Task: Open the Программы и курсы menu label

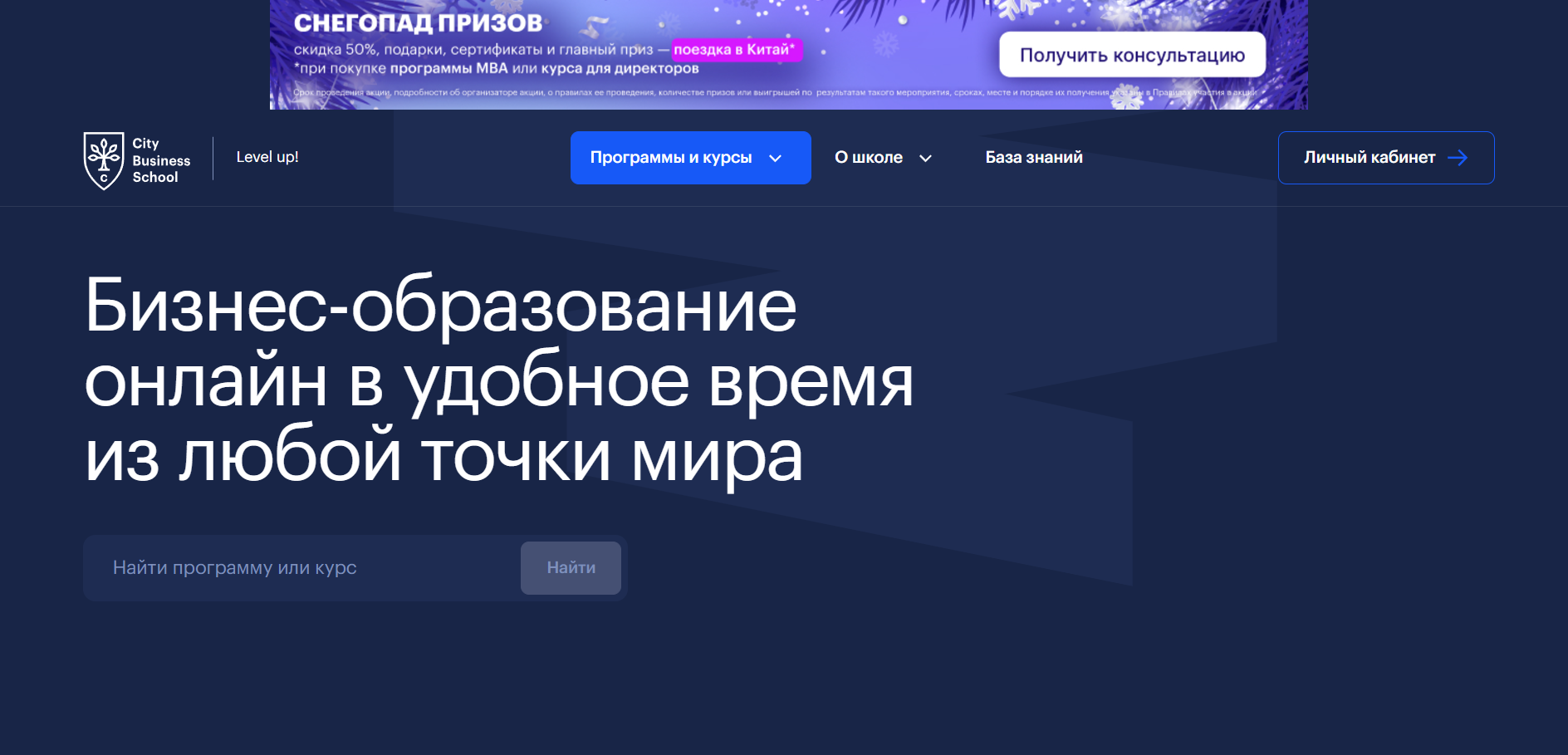Action: (x=671, y=158)
